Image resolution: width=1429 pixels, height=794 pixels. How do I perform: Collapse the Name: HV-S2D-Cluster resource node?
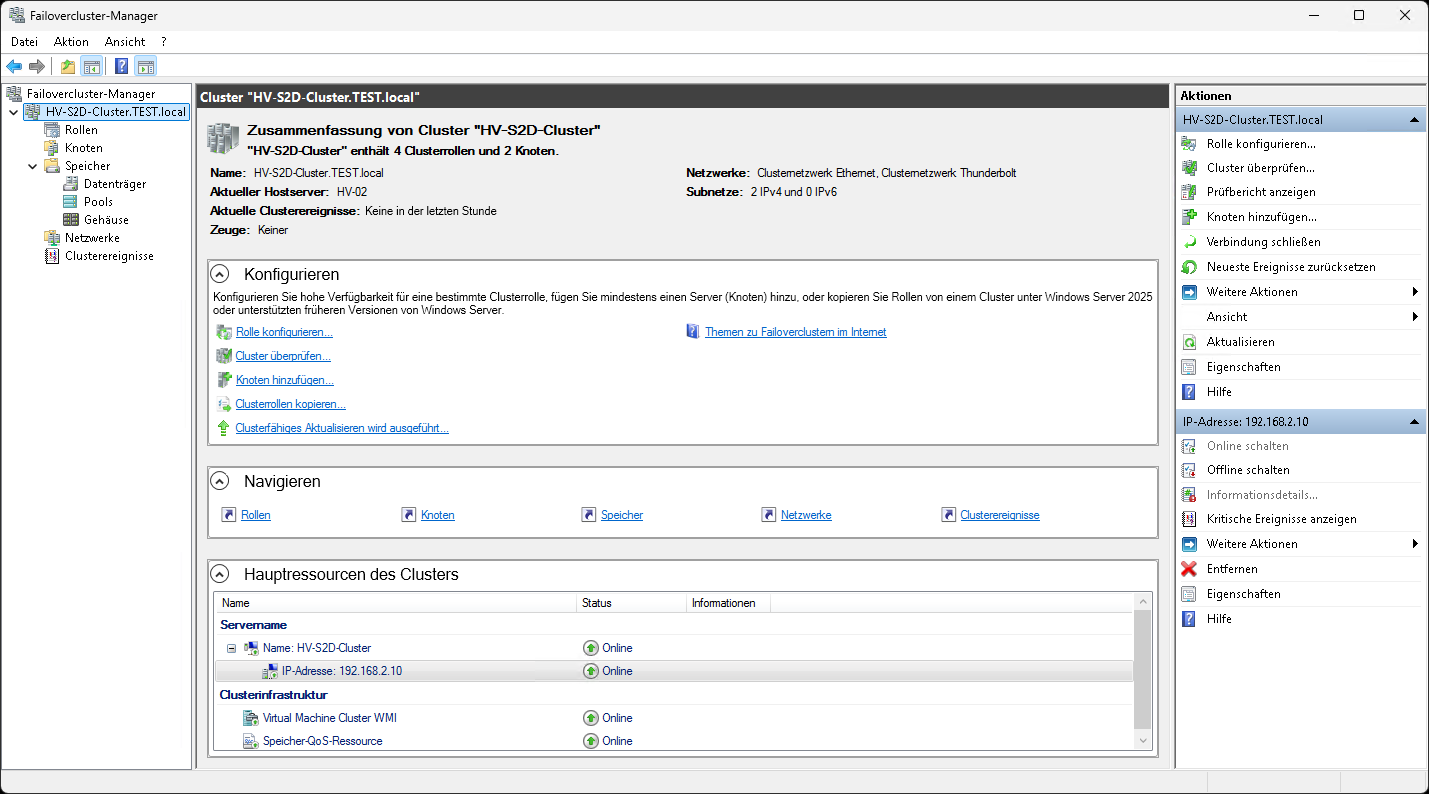pyautogui.click(x=231, y=648)
